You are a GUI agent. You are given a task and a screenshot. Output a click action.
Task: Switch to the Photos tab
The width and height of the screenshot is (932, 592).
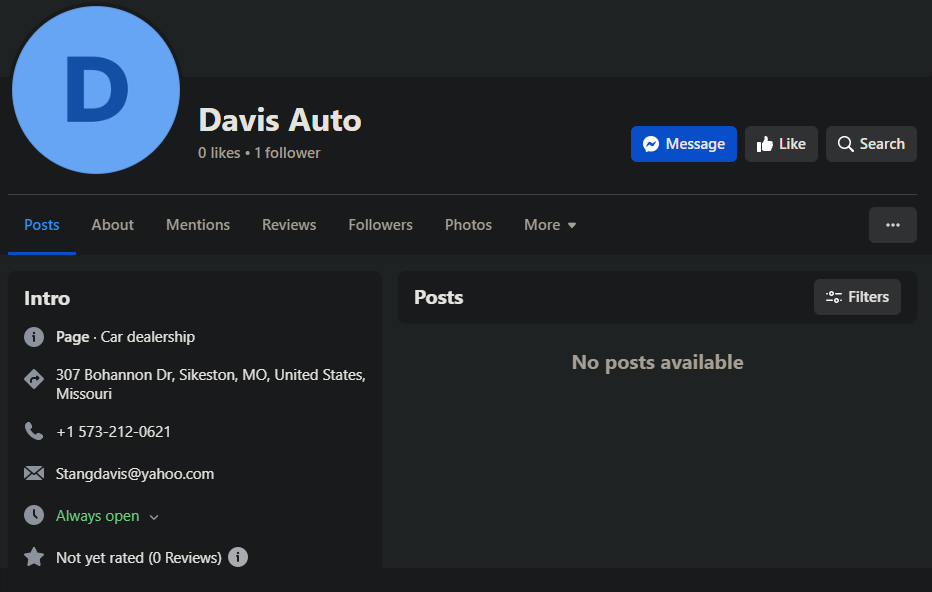(468, 225)
